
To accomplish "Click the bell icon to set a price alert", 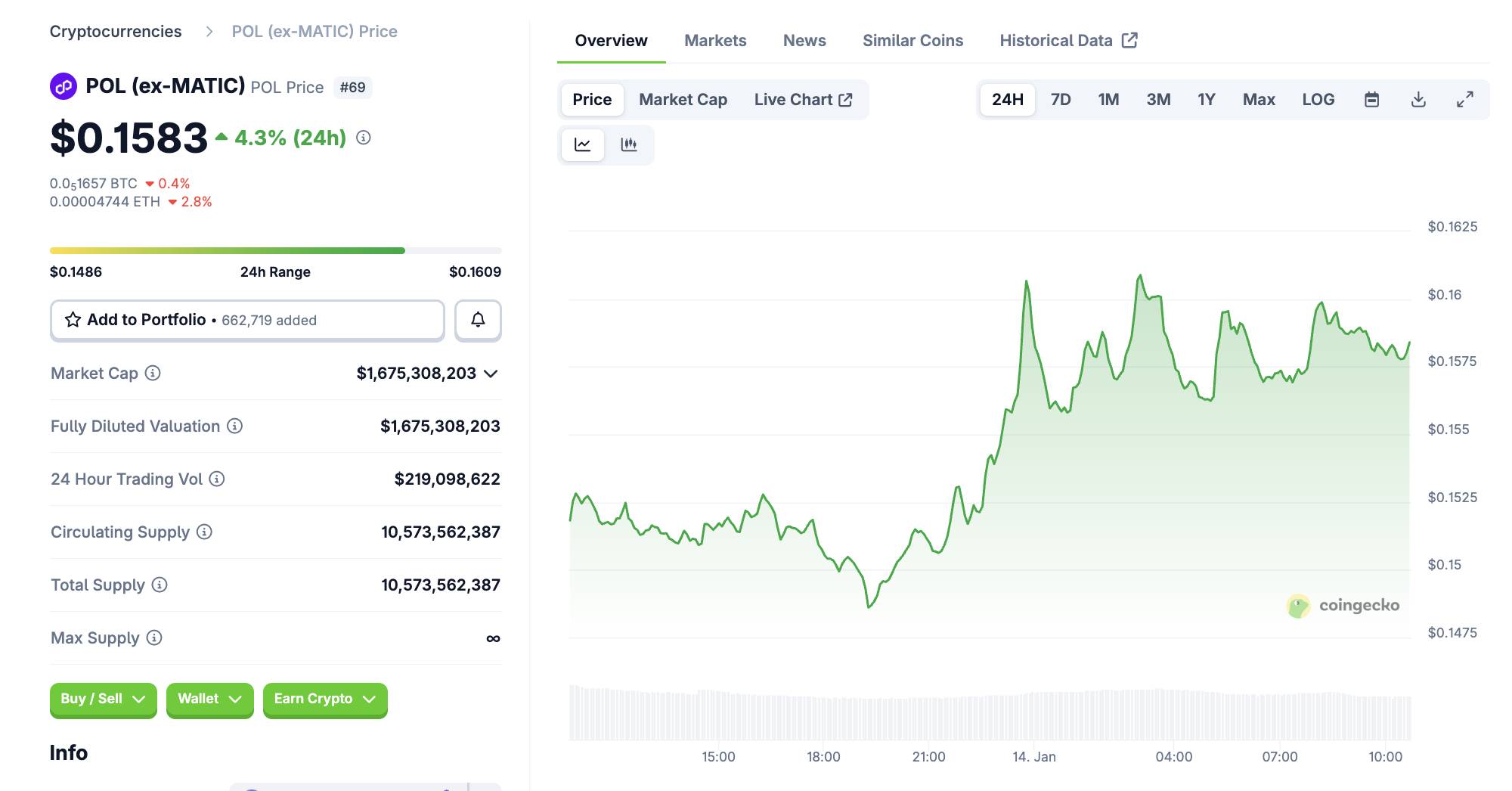I will (477, 320).
